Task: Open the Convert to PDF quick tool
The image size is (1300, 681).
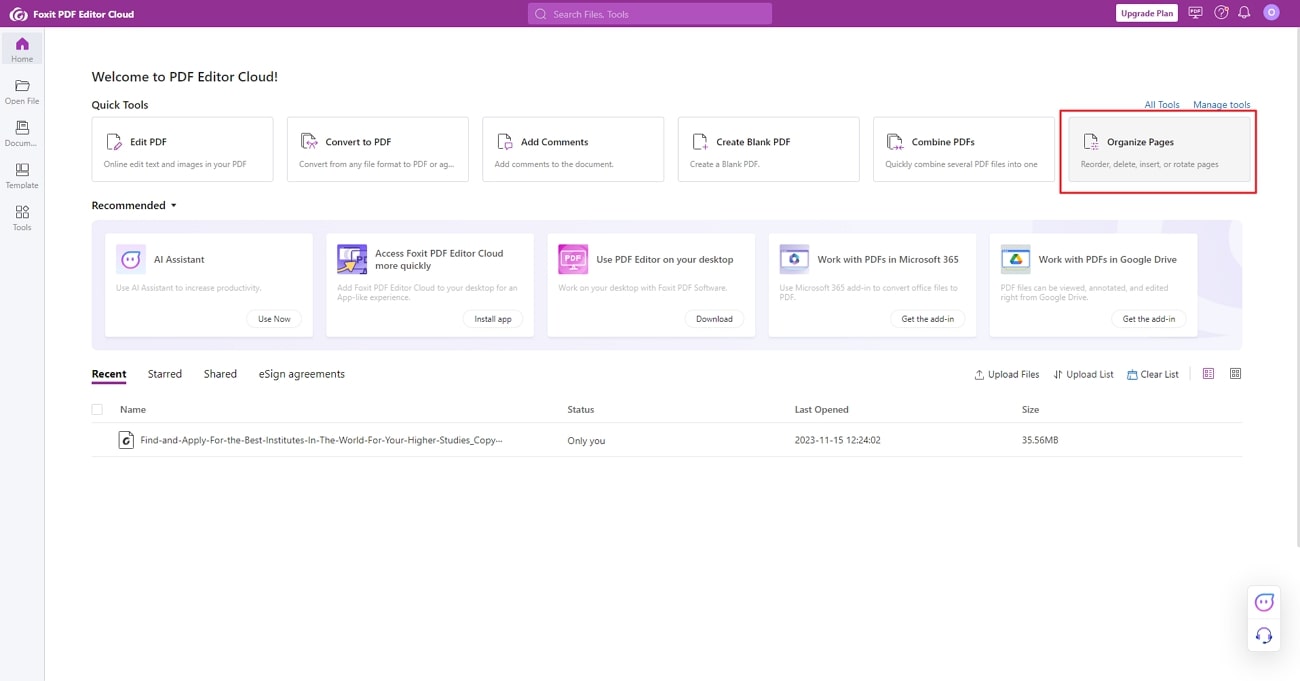Action: coord(378,149)
